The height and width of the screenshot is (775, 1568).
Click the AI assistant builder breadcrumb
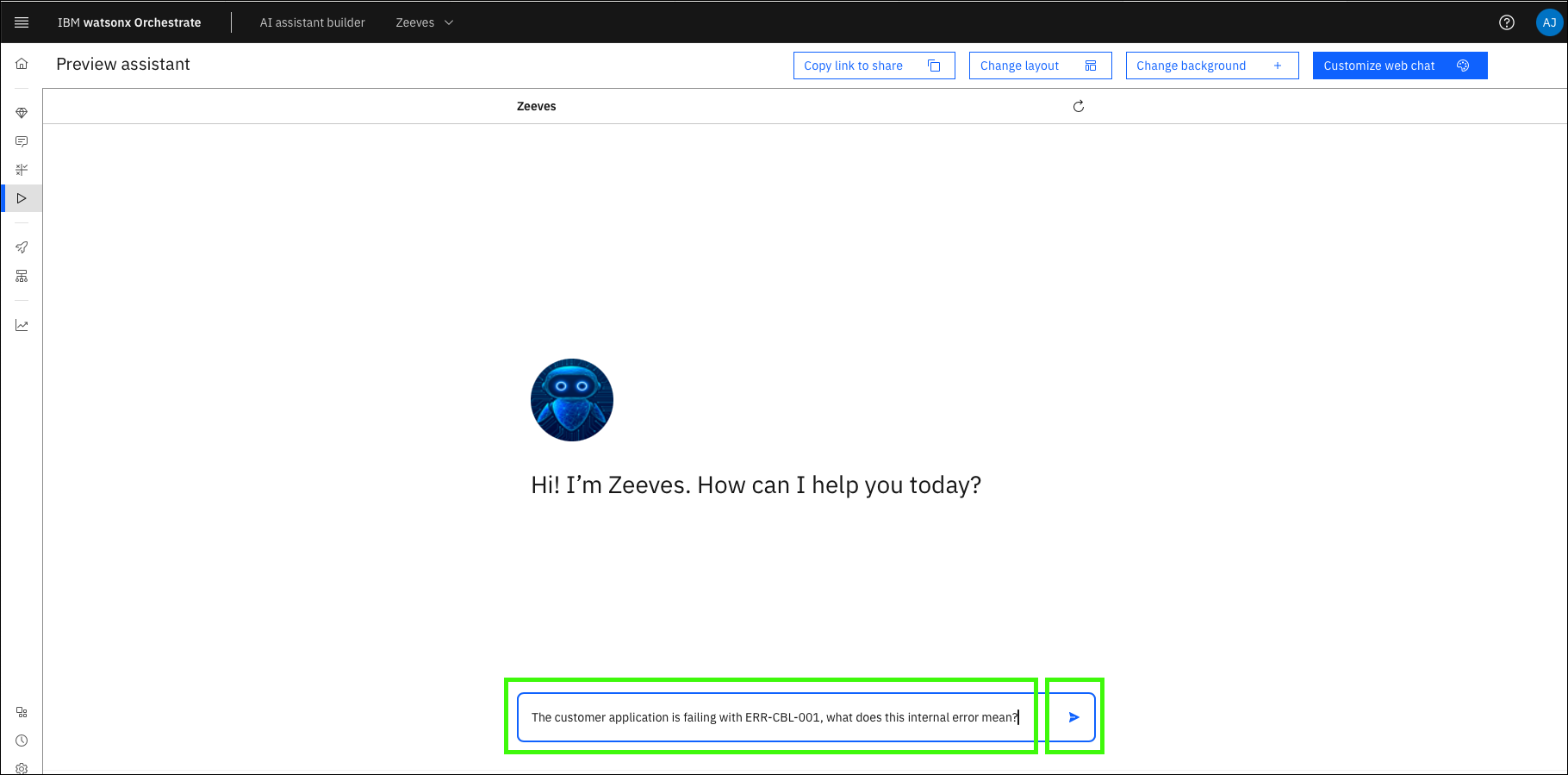[312, 22]
